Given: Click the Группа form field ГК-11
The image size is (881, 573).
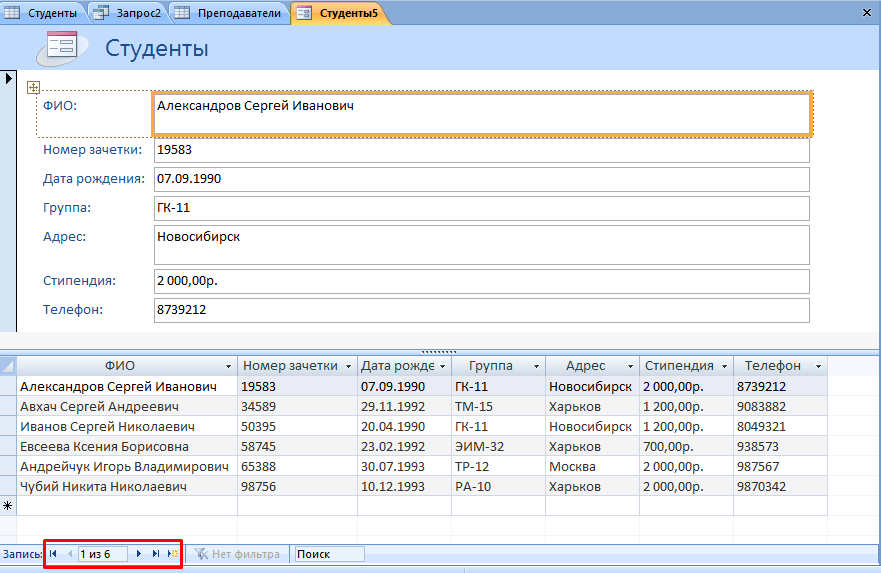Looking at the screenshot, I should point(482,208).
